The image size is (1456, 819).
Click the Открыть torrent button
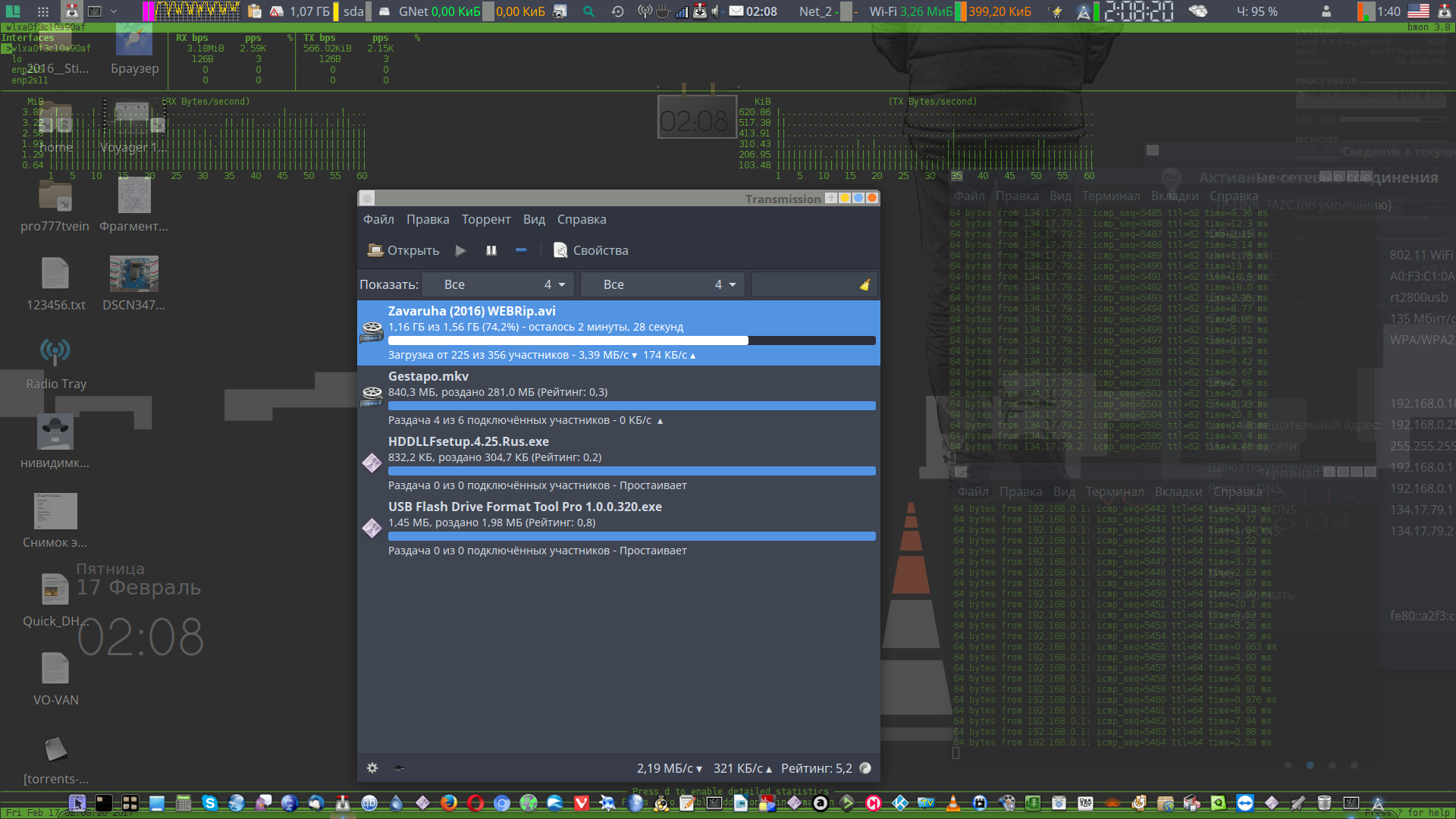pos(403,250)
